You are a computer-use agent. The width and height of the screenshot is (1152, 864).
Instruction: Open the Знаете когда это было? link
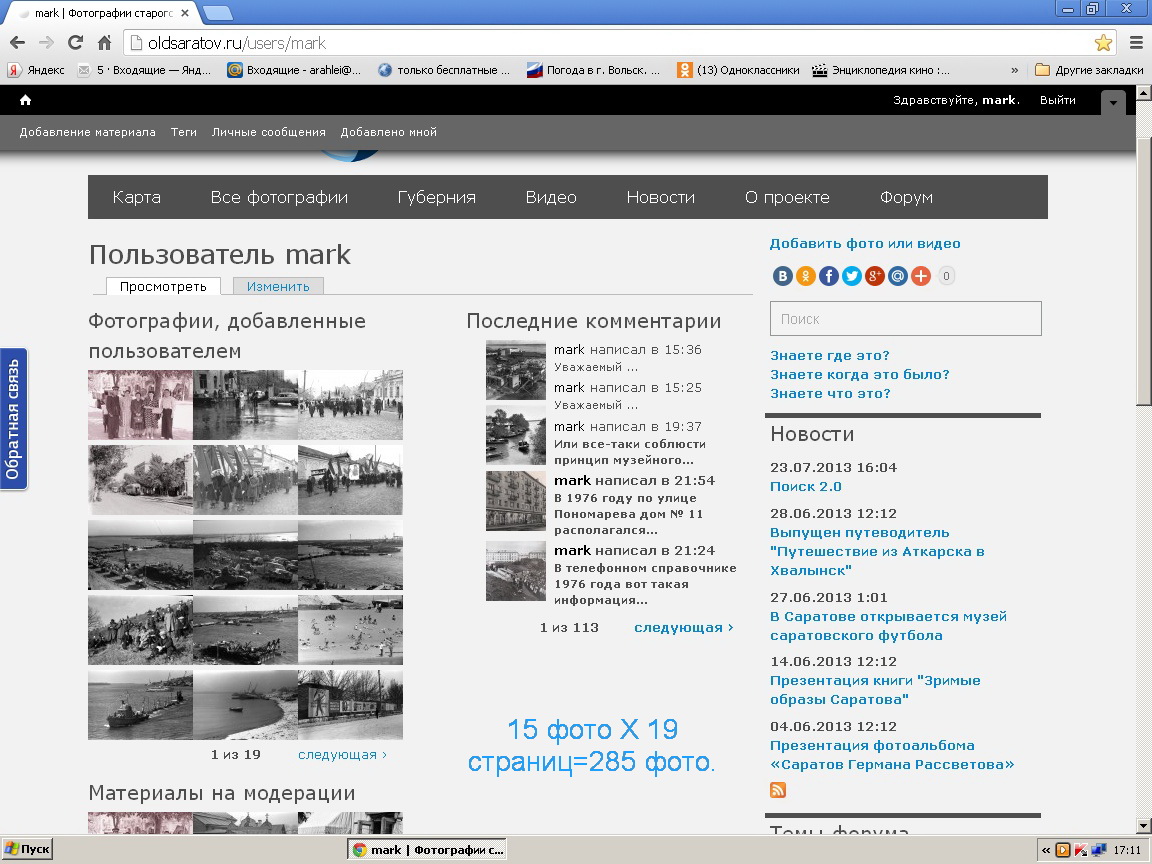point(860,375)
